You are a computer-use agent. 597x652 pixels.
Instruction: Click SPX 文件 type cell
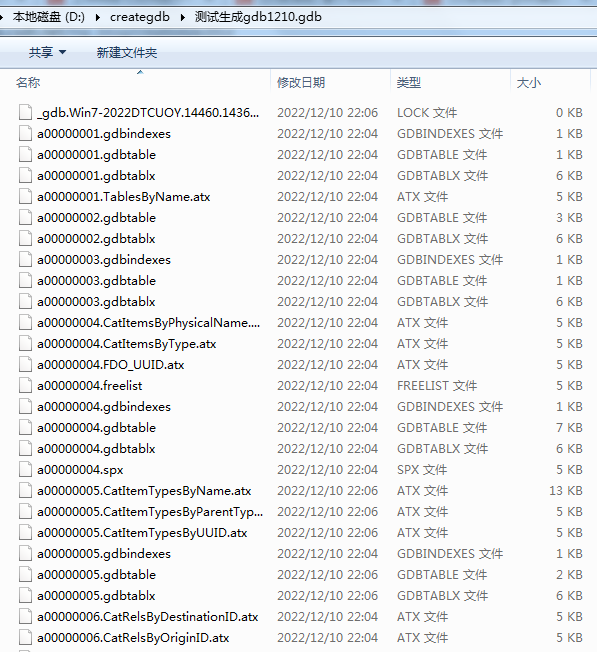[422, 469]
